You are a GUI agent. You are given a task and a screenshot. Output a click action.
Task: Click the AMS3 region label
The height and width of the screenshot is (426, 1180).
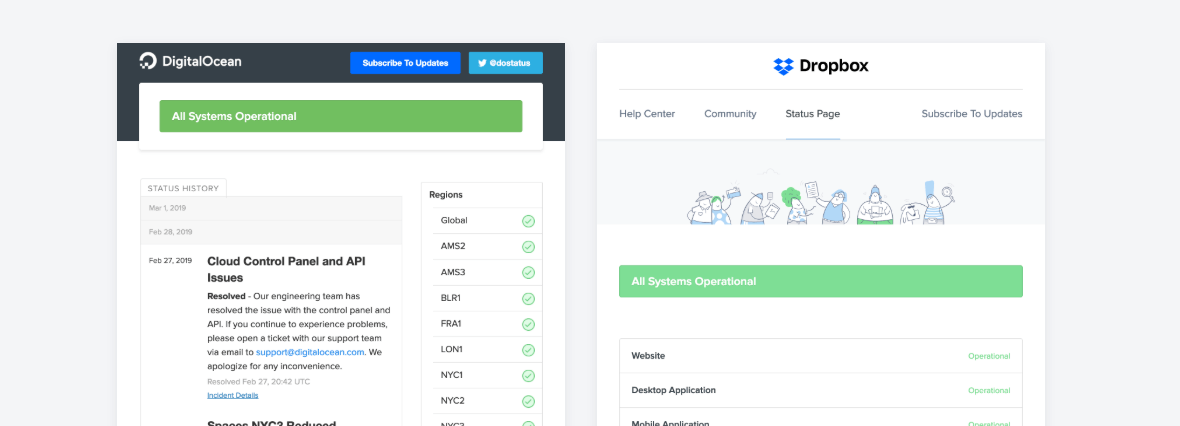[453, 272]
